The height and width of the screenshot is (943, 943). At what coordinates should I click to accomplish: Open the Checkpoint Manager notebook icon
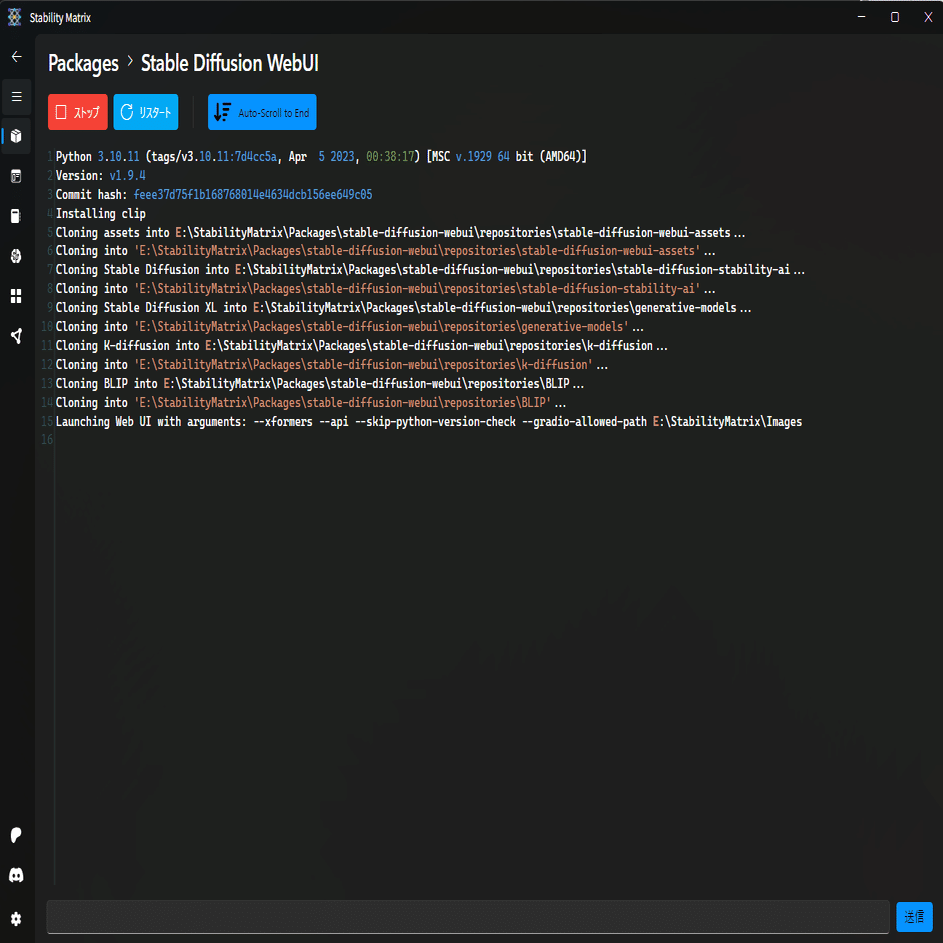16,216
